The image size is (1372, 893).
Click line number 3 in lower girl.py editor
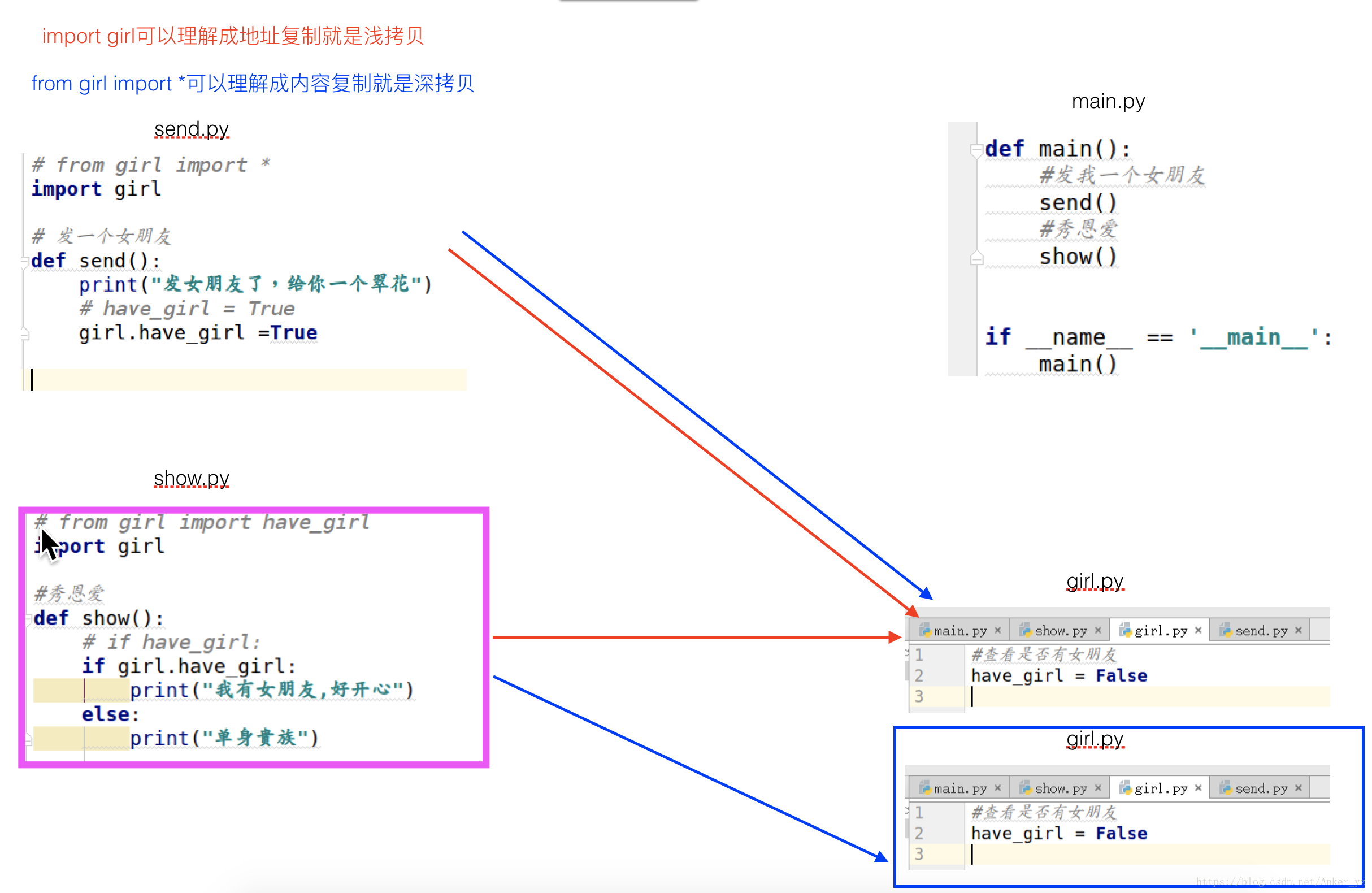(x=919, y=854)
